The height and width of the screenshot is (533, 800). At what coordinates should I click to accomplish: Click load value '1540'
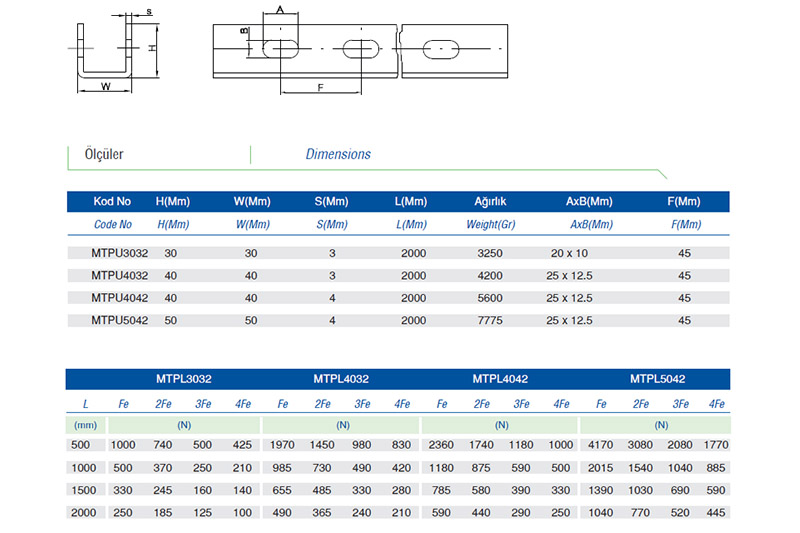click(x=640, y=468)
